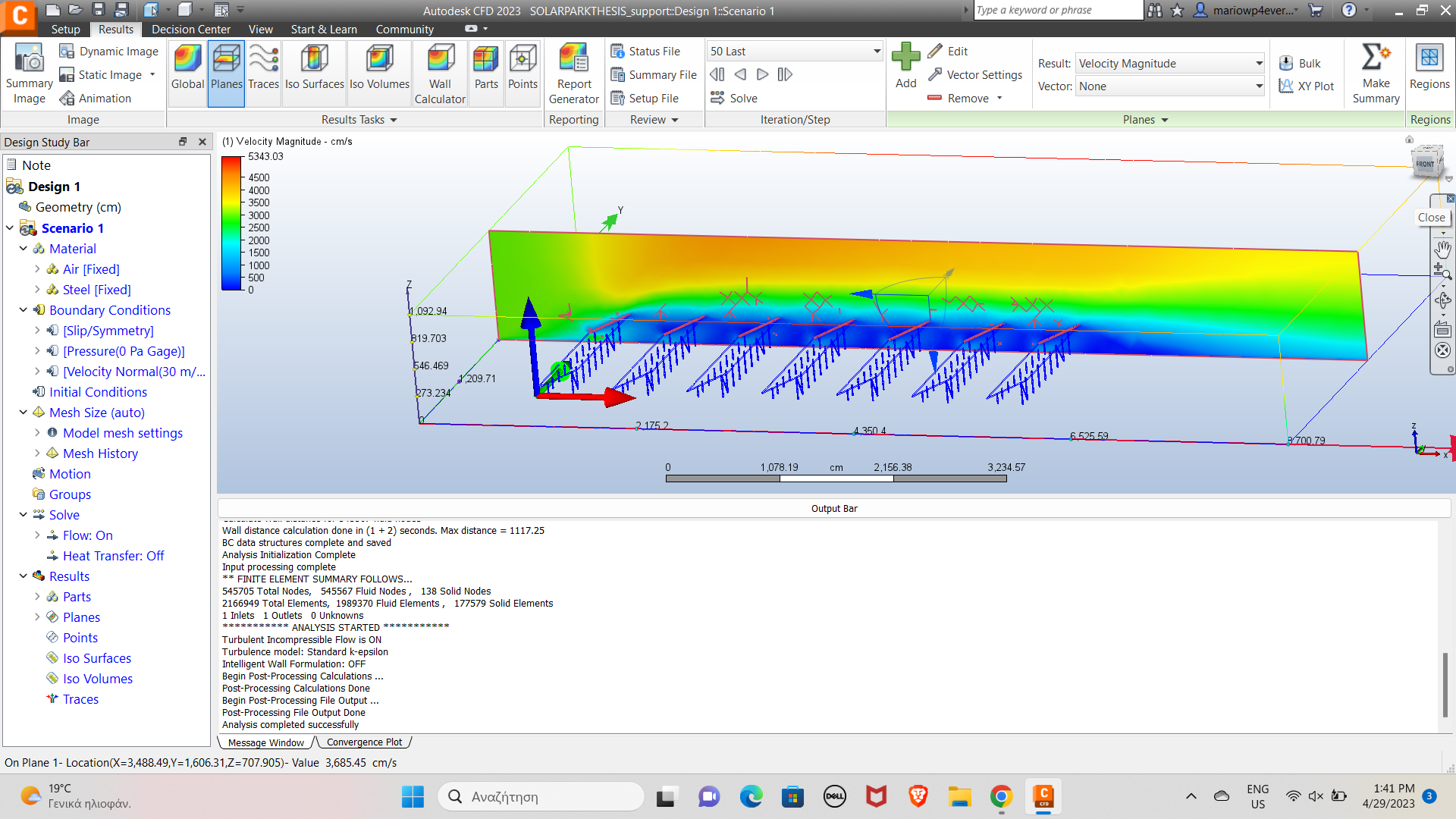The image size is (1456, 819).
Task: Click Vector Settings in the Planes group
Action: coord(975,74)
